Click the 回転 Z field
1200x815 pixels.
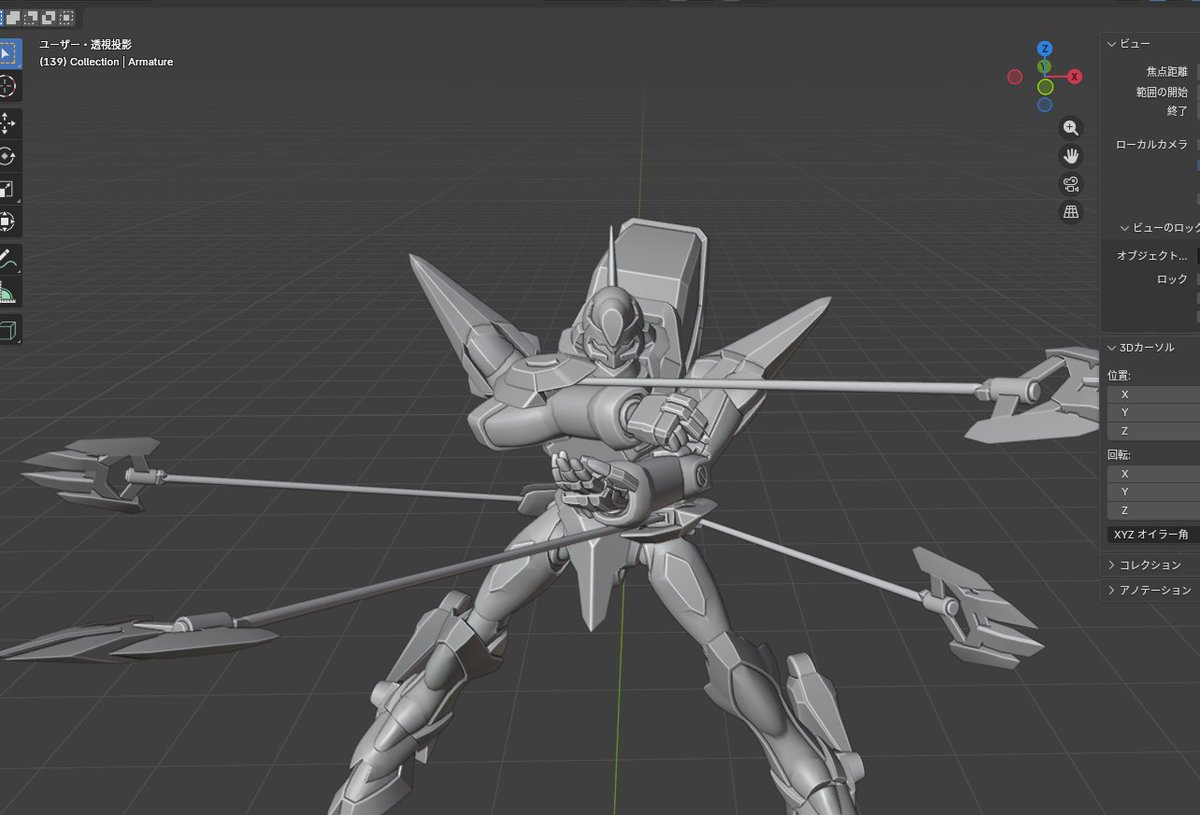[x=1154, y=510]
